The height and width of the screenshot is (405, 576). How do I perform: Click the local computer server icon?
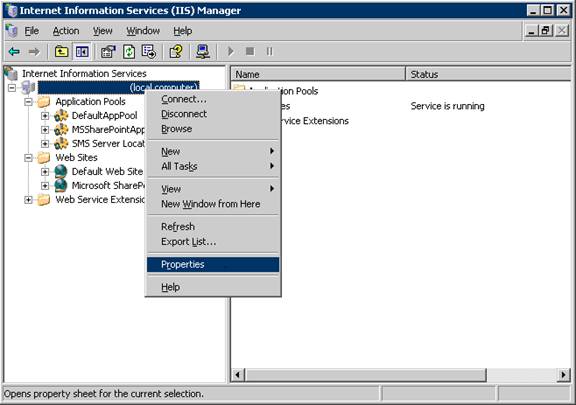click(x=28, y=87)
